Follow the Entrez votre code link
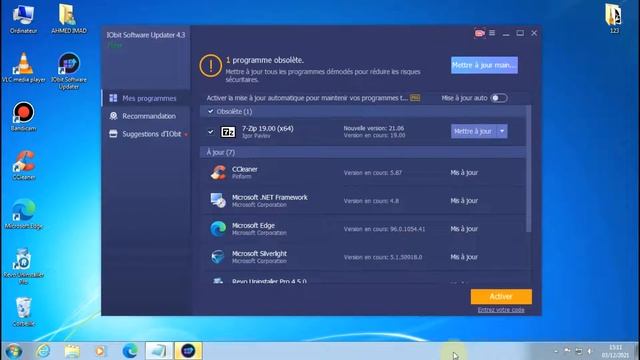Viewport: 640px width, 360px height. pos(501,310)
